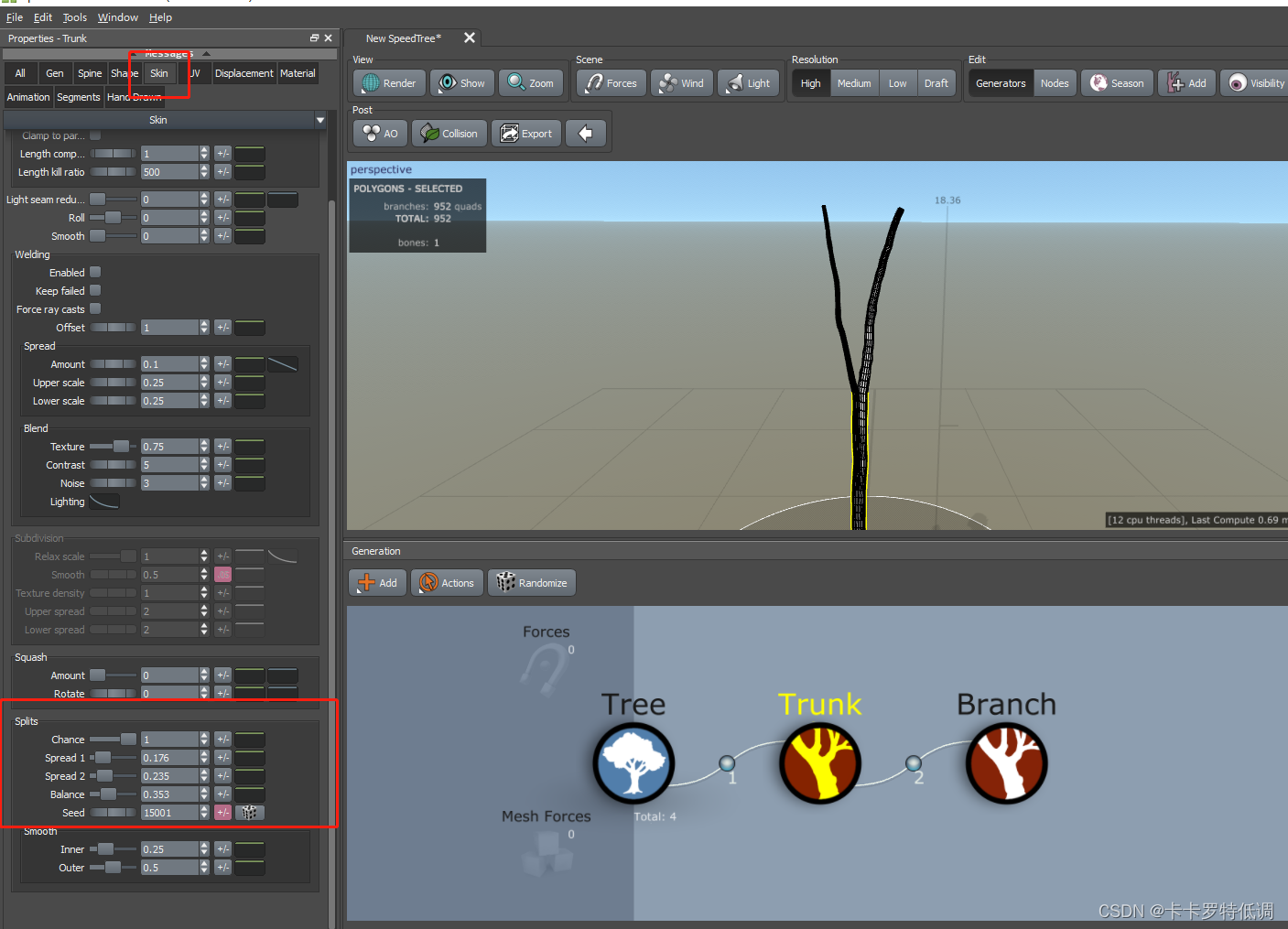Step the Splits Spread 1 value
1288x929 pixels.
[x=204, y=758]
